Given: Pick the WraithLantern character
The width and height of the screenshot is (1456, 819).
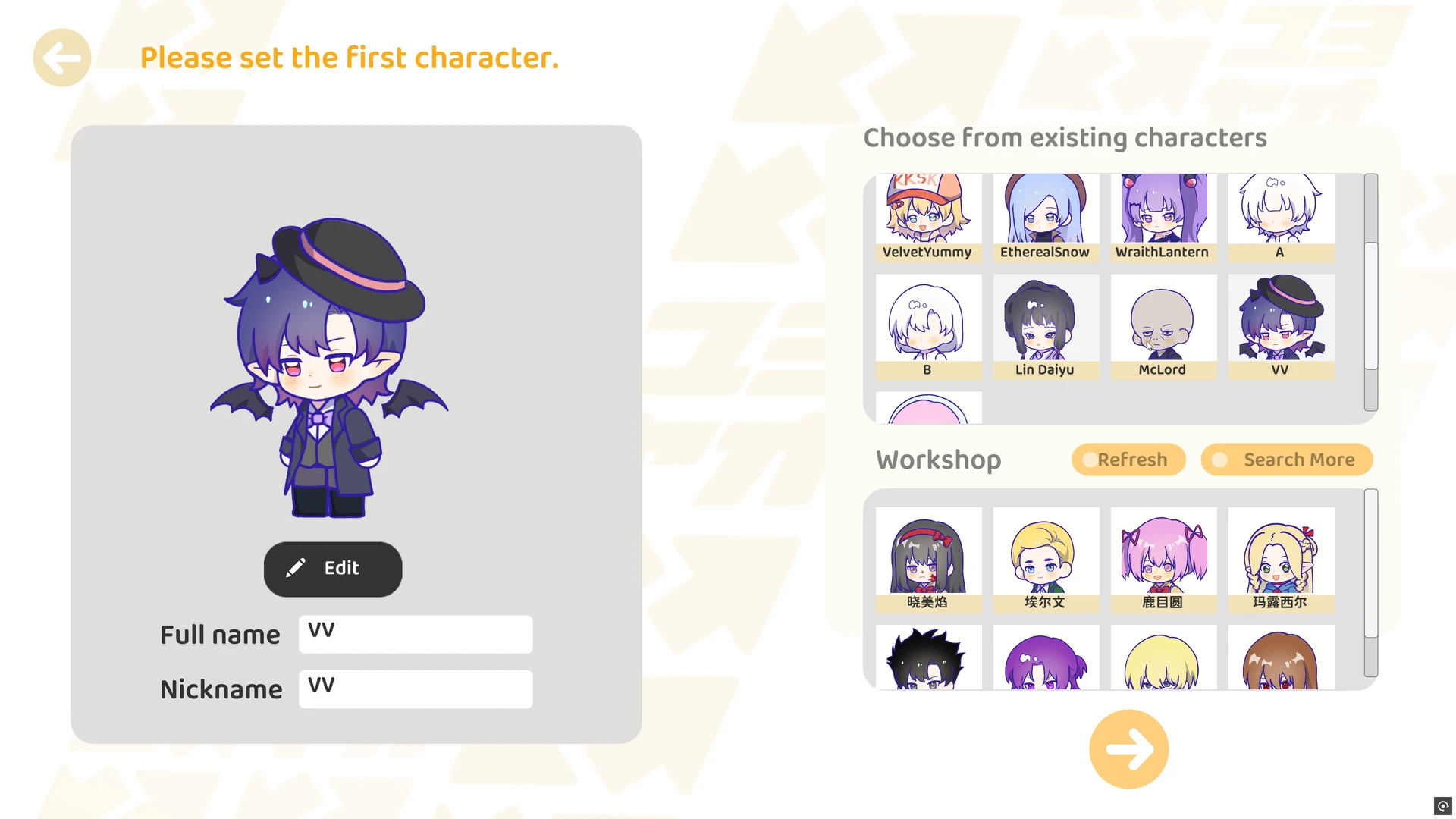Looking at the screenshot, I should pyautogui.click(x=1163, y=218).
